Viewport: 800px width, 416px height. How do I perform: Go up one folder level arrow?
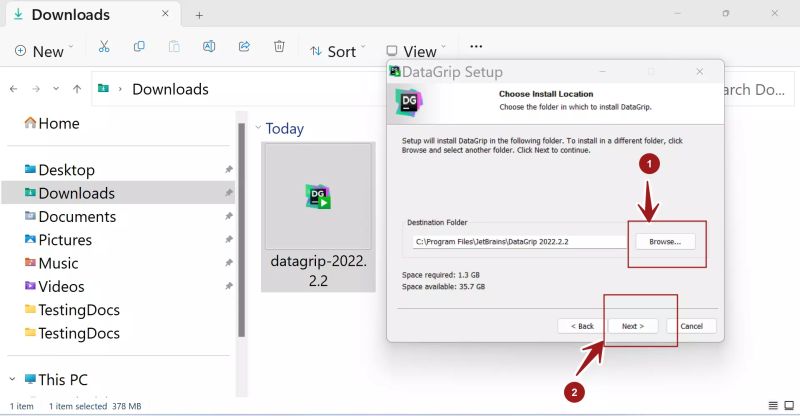[77, 89]
